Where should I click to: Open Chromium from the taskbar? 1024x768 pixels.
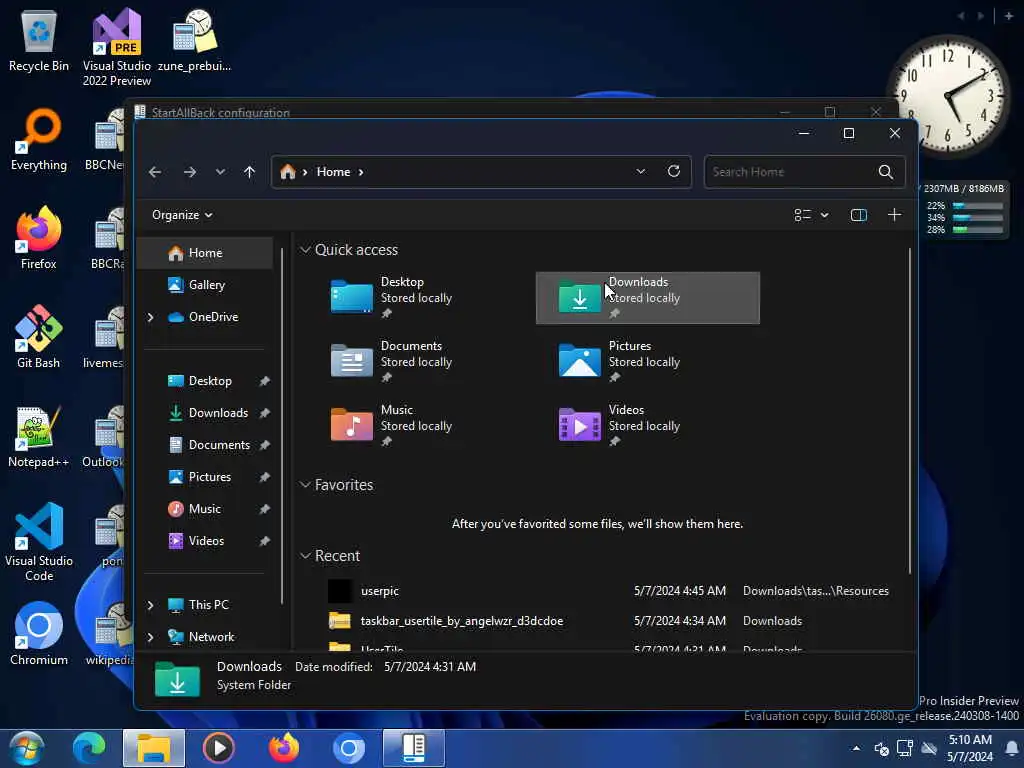coord(349,748)
